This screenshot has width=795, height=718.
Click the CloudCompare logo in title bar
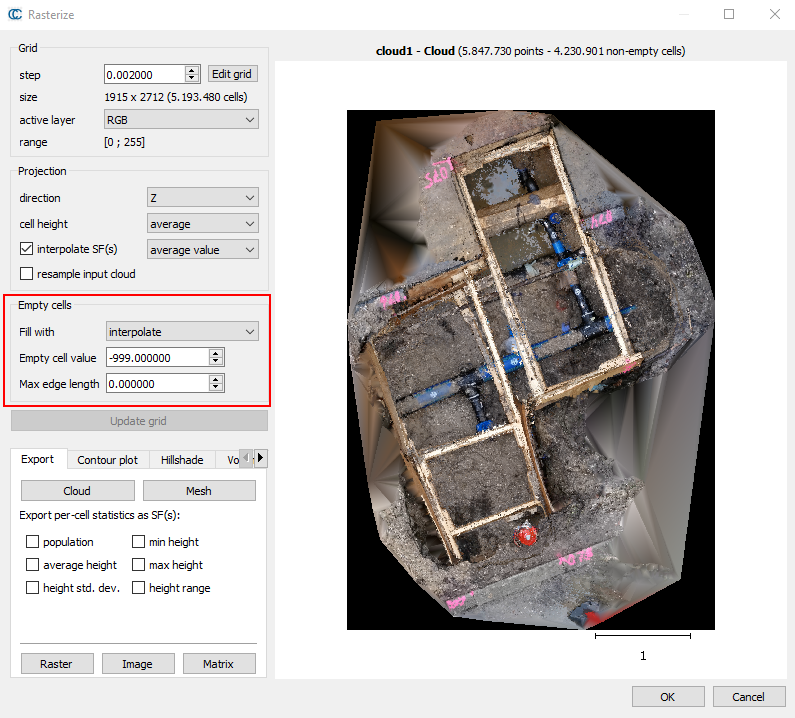tap(15, 15)
